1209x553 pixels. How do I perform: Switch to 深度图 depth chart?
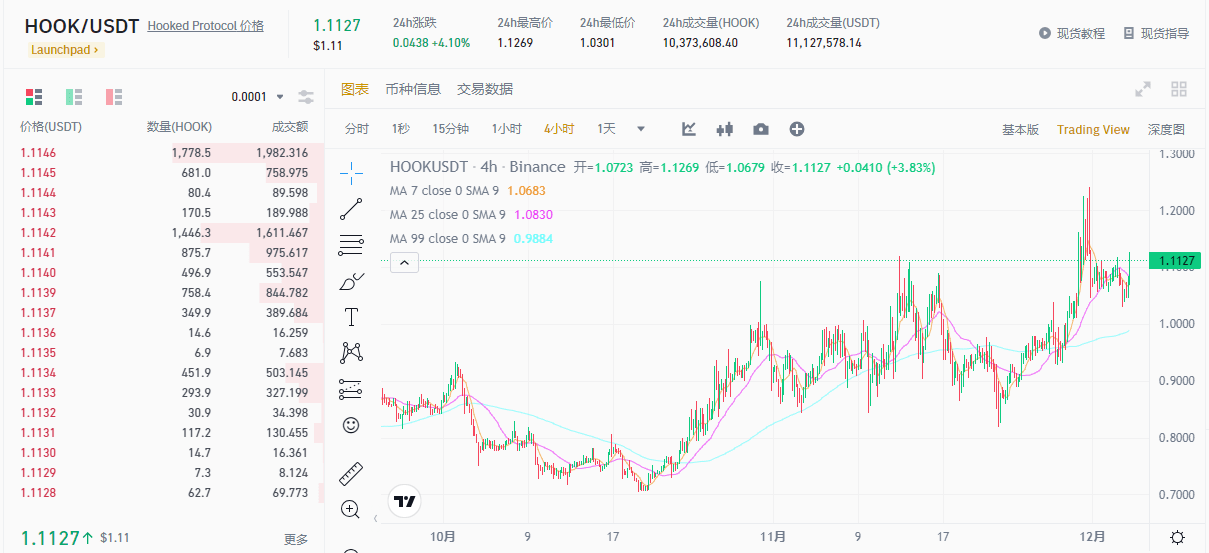pos(1166,130)
